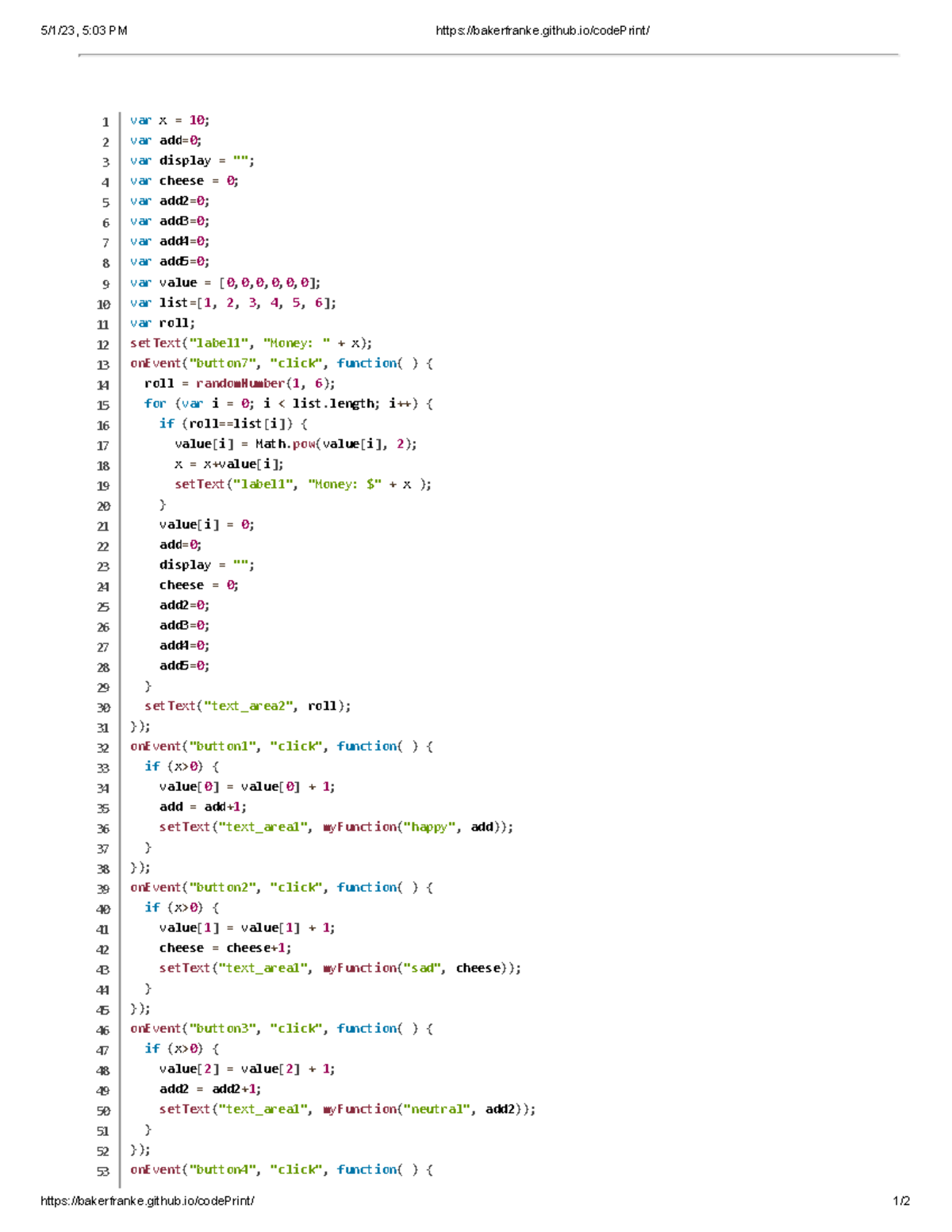The height and width of the screenshot is (1232, 952).
Task: Click the setText("text_area2", roll); call
Action: click(x=248, y=705)
